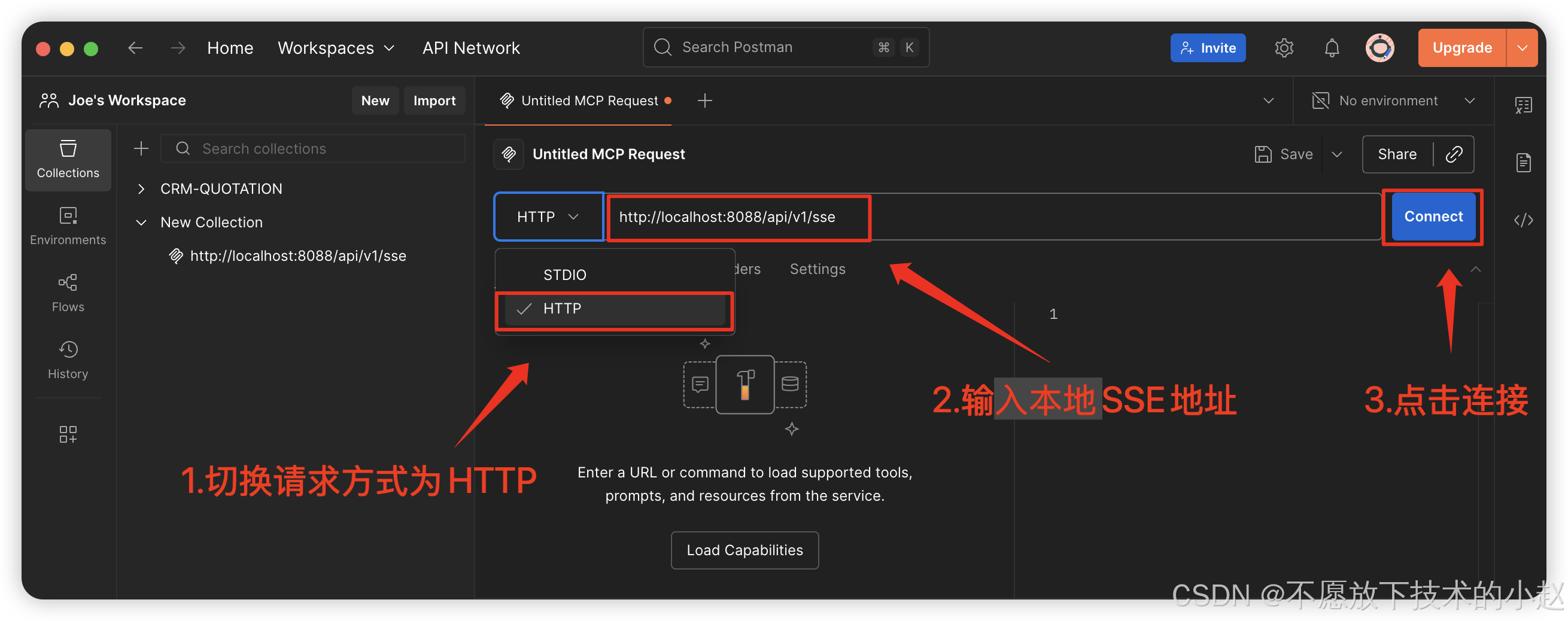Click the Import button
Viewport: 1568px width, 621px height.
pyautogui.click(x=434, y=101)
